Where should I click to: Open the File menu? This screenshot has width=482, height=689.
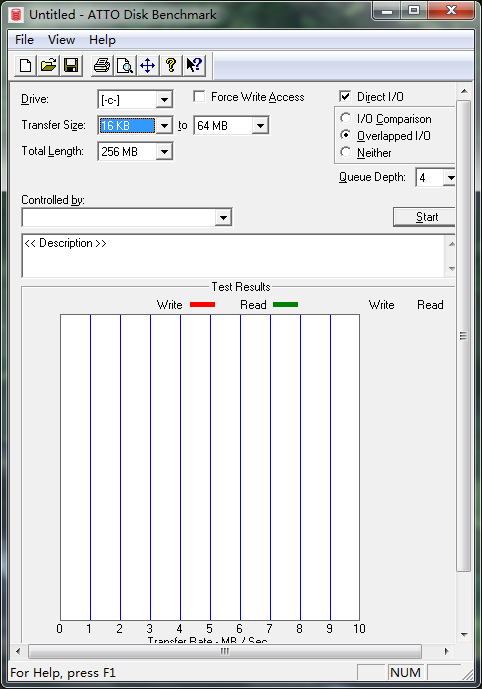click(24, 40)
